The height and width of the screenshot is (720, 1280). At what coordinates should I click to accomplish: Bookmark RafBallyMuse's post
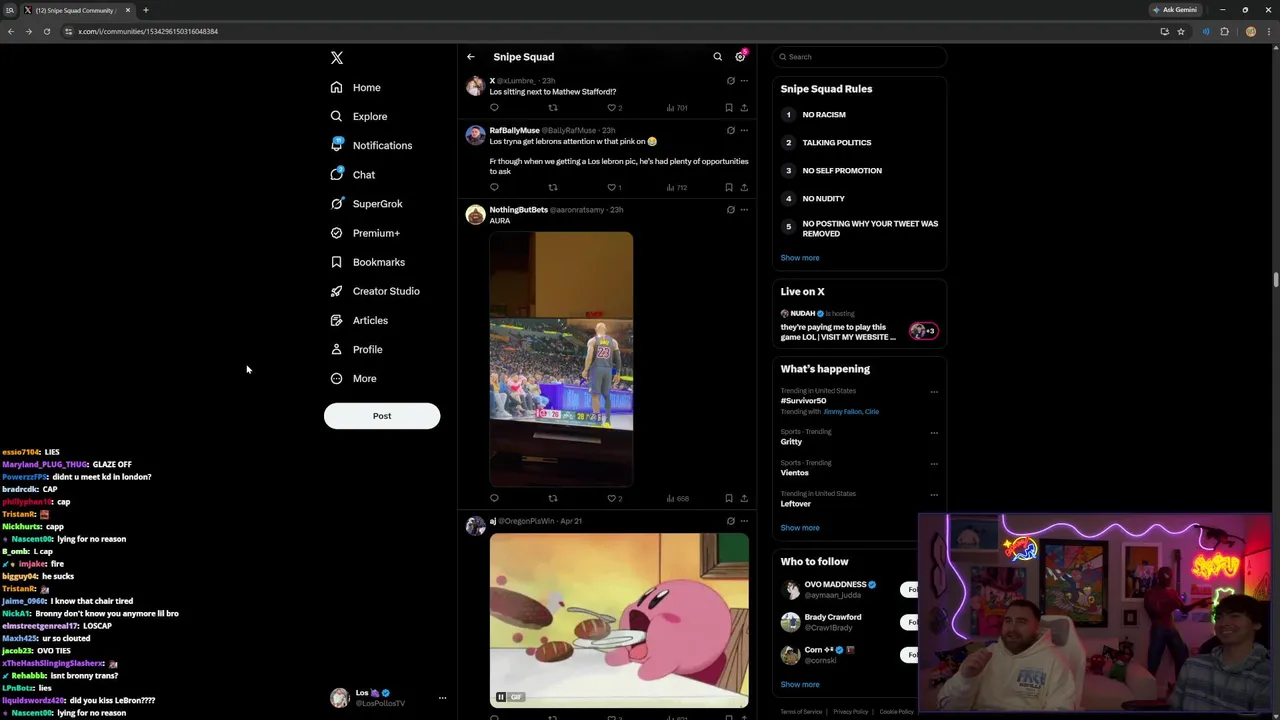pyautogui.click(x=728, y=187)
